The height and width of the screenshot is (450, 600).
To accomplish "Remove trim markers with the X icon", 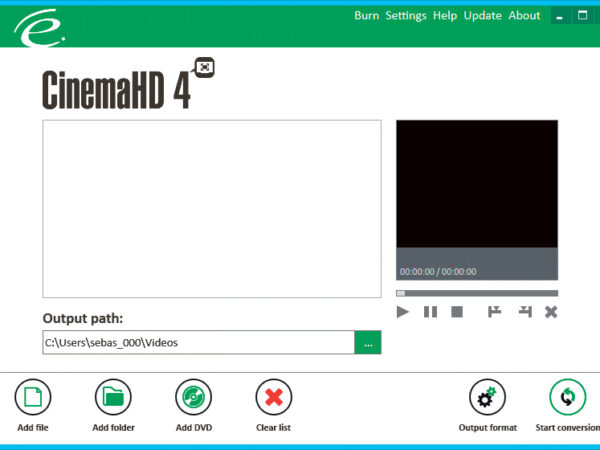I will (x=550, y=312).
